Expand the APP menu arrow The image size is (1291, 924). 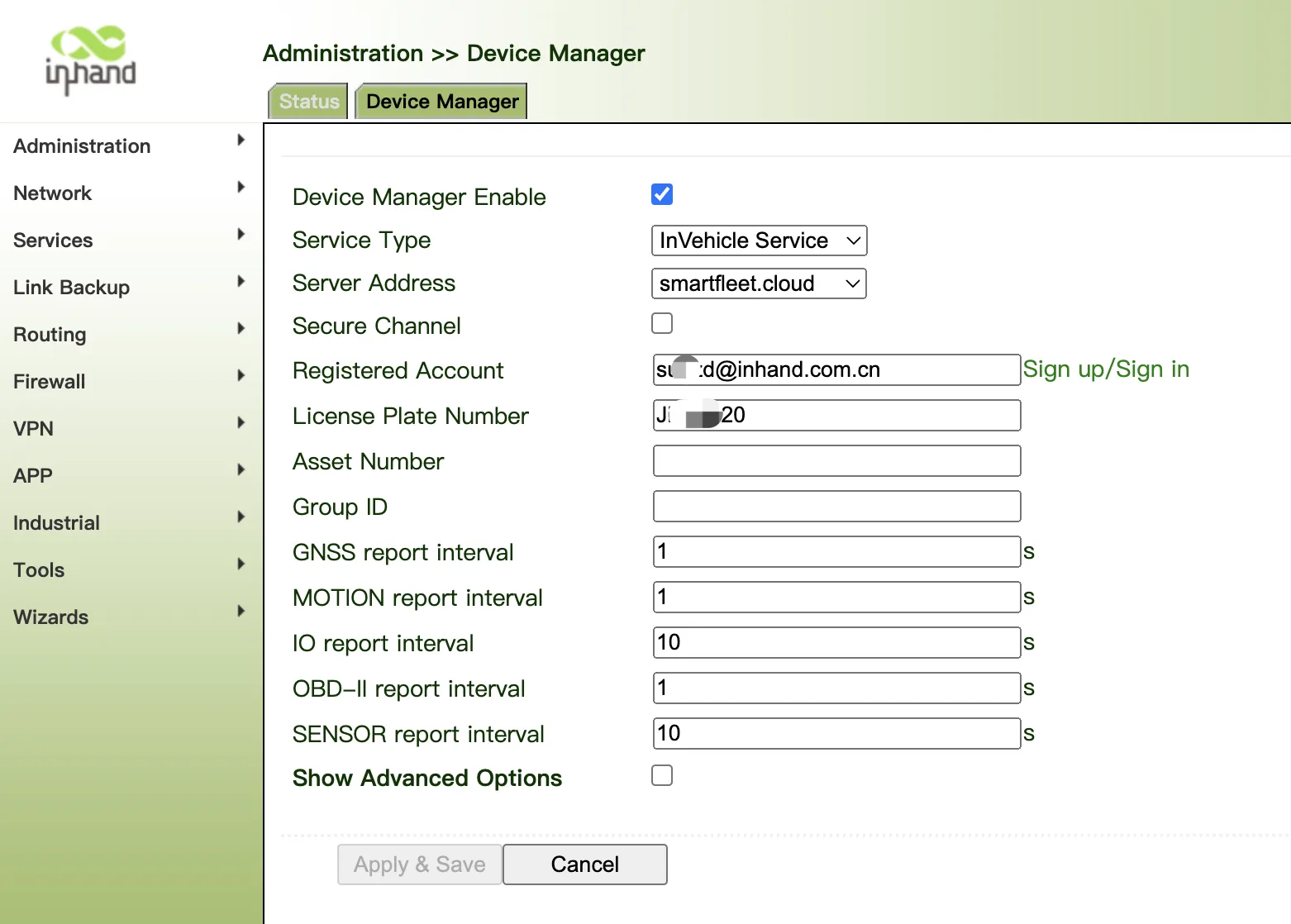(241, 469)
